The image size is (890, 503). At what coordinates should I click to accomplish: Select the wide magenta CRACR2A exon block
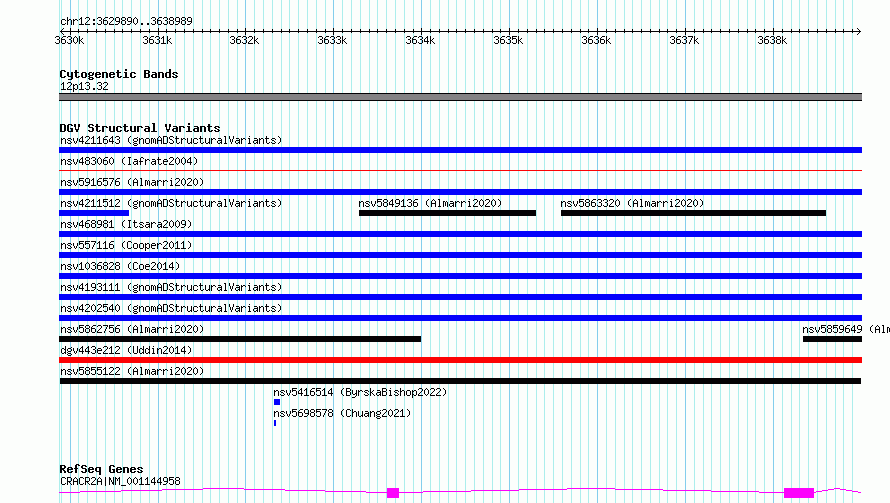click(x=799, y=493)
